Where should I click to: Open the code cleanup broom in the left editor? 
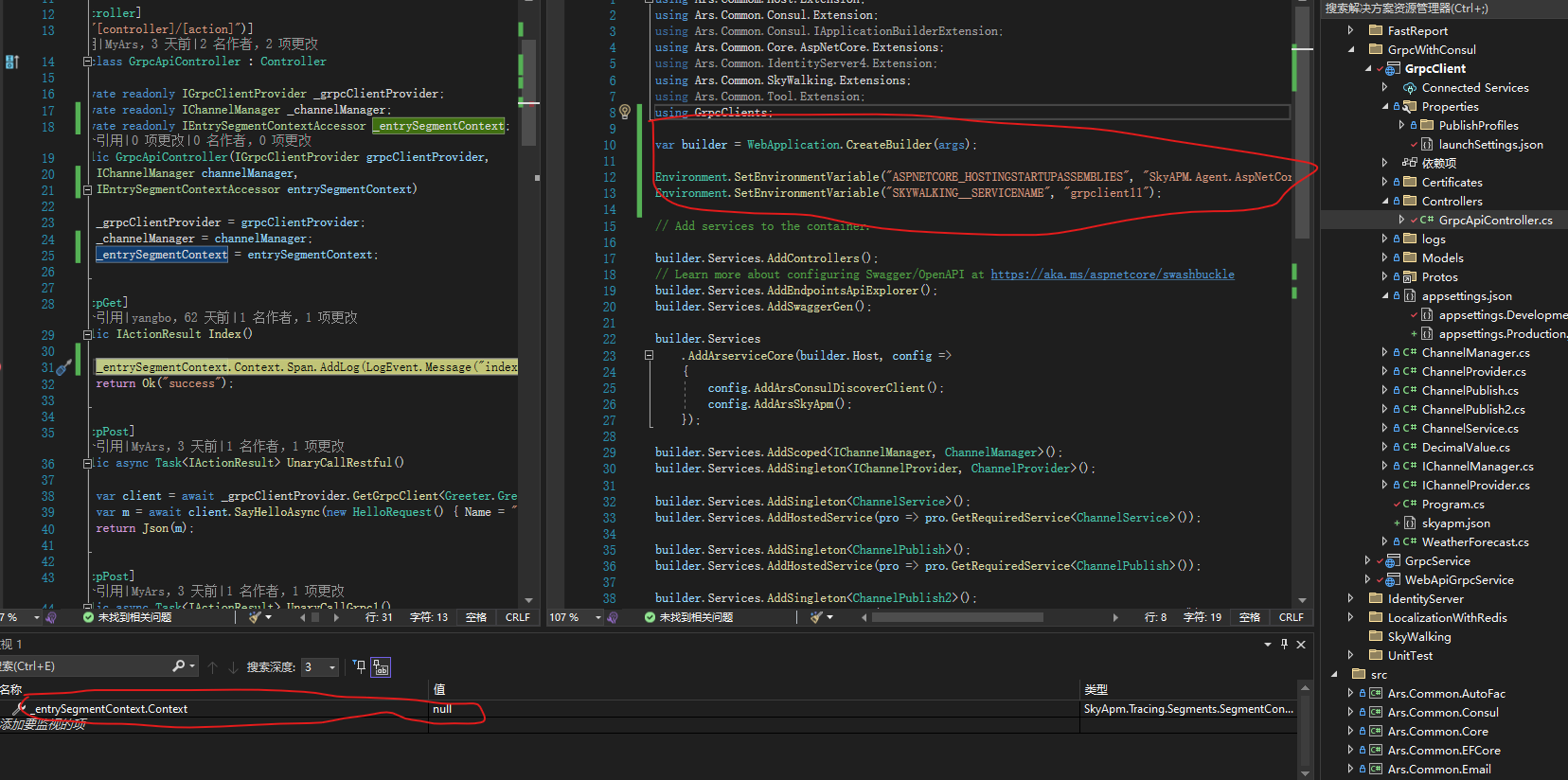[254, 617]
